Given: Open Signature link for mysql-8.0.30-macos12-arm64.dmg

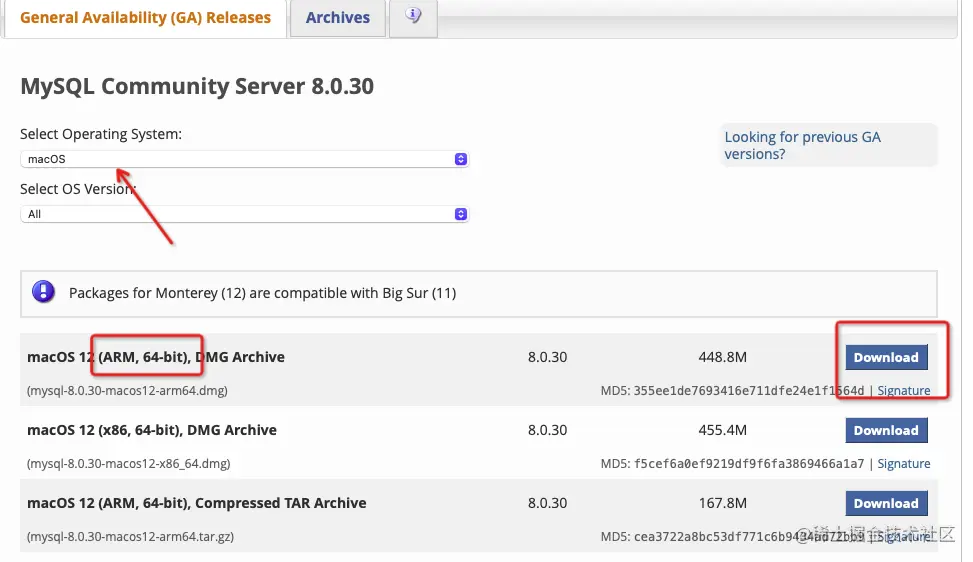Looking at the screenshot, I should (x=904, y=390).
